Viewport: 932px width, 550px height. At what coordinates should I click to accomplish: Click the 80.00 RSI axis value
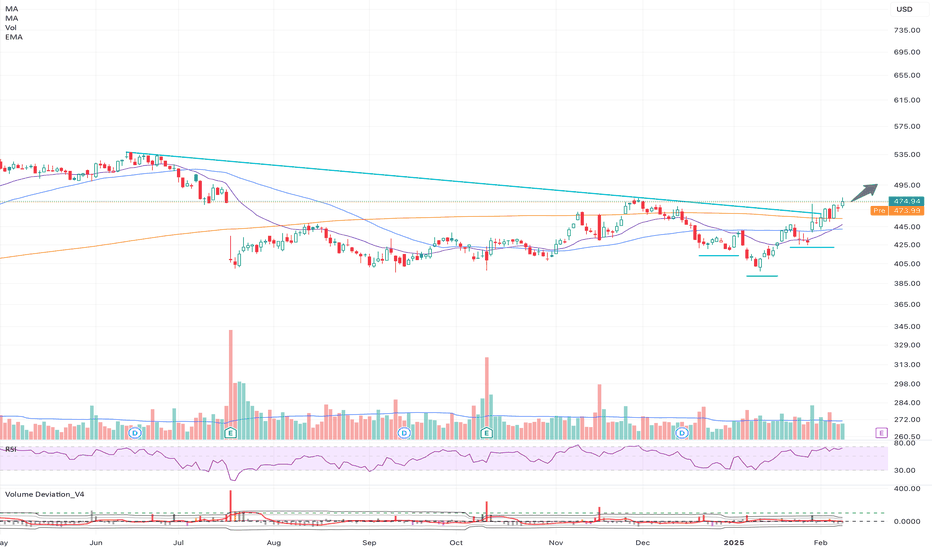903,444
